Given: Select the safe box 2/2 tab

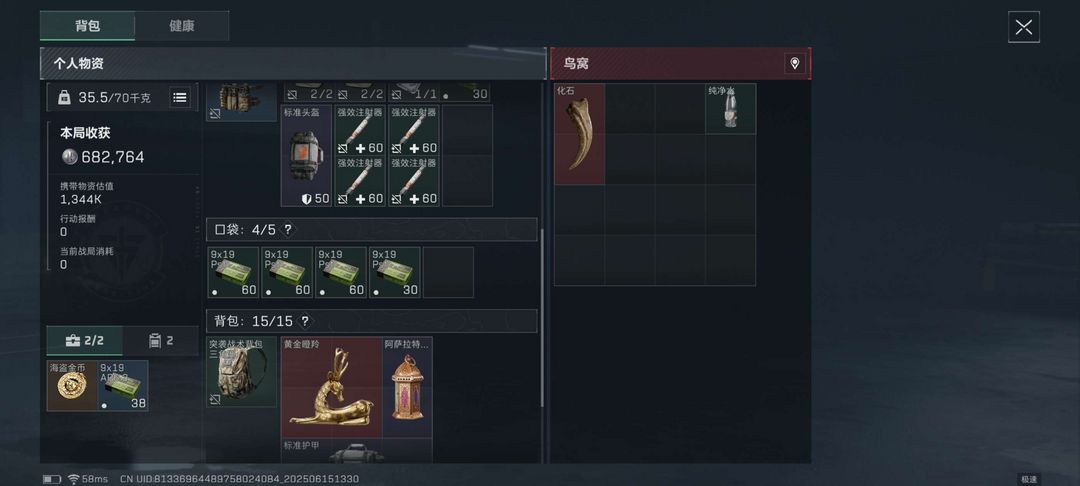Looking at the screenshot, I should click(85, 341).
